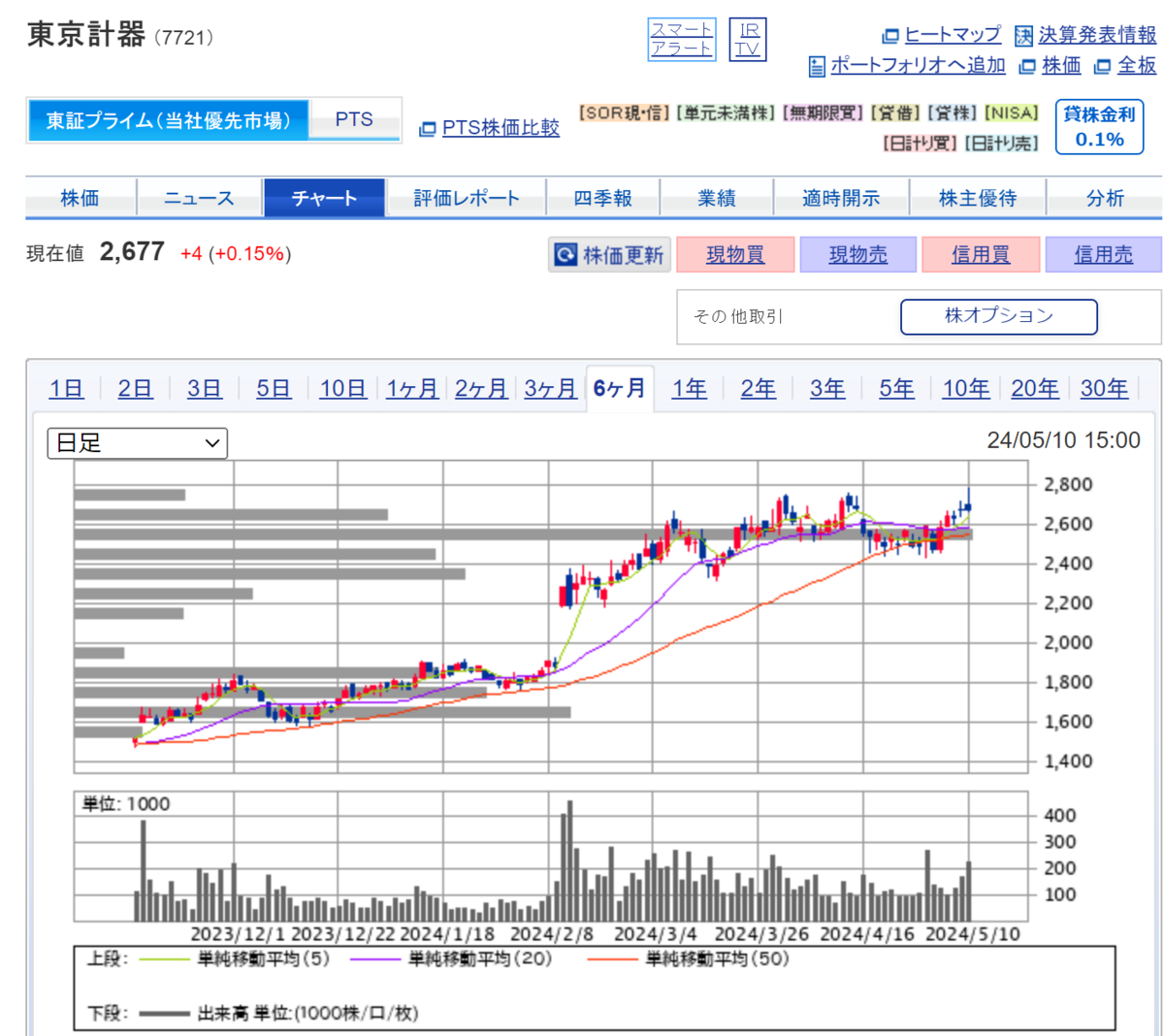Open the ヒートマップ link
This screenshot has height=1036, width=1164.
[x=953, y=35]
